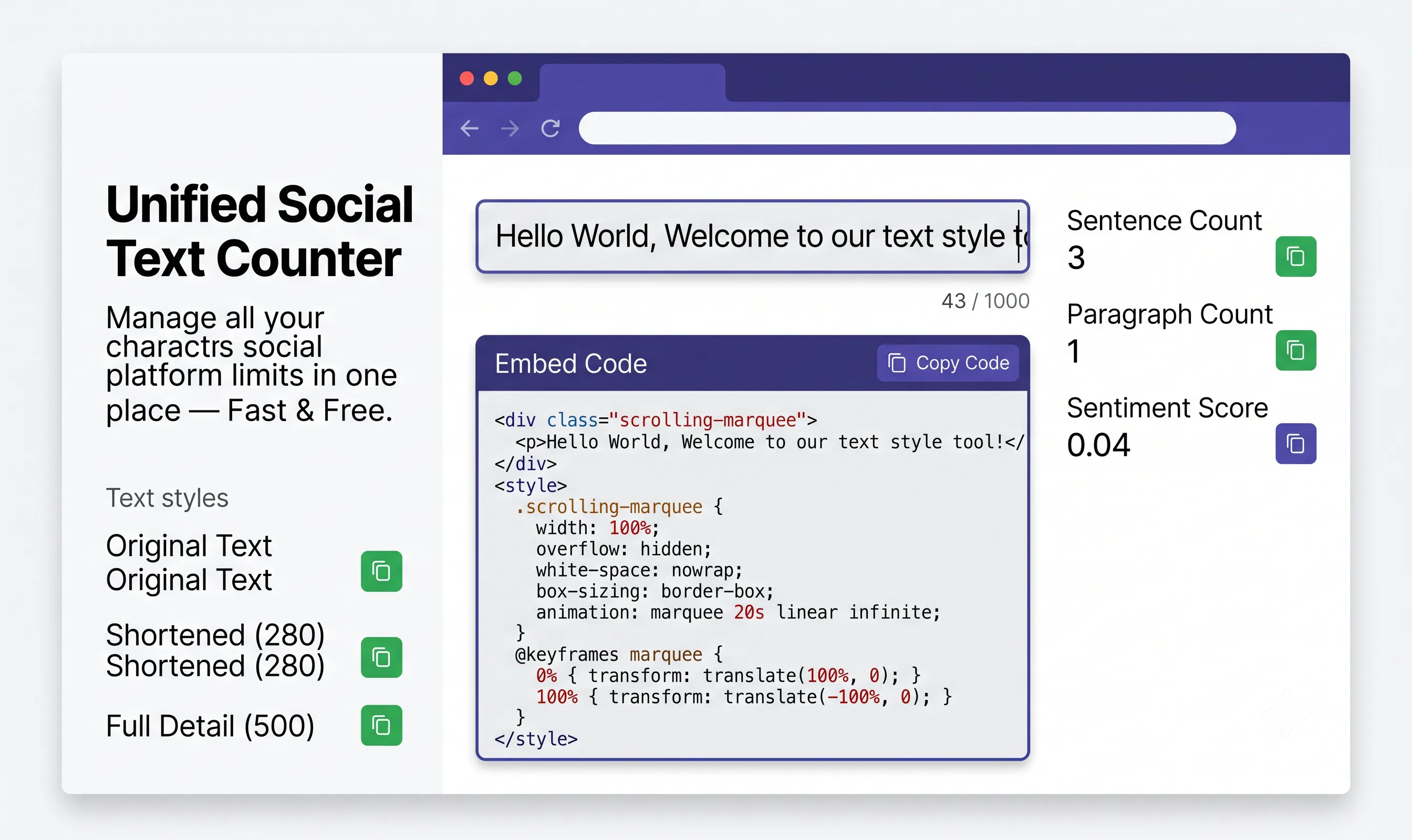The image size is (1412, 840).
Task: Click the white-space: nowrap code line
Action: tap(638, 570)
